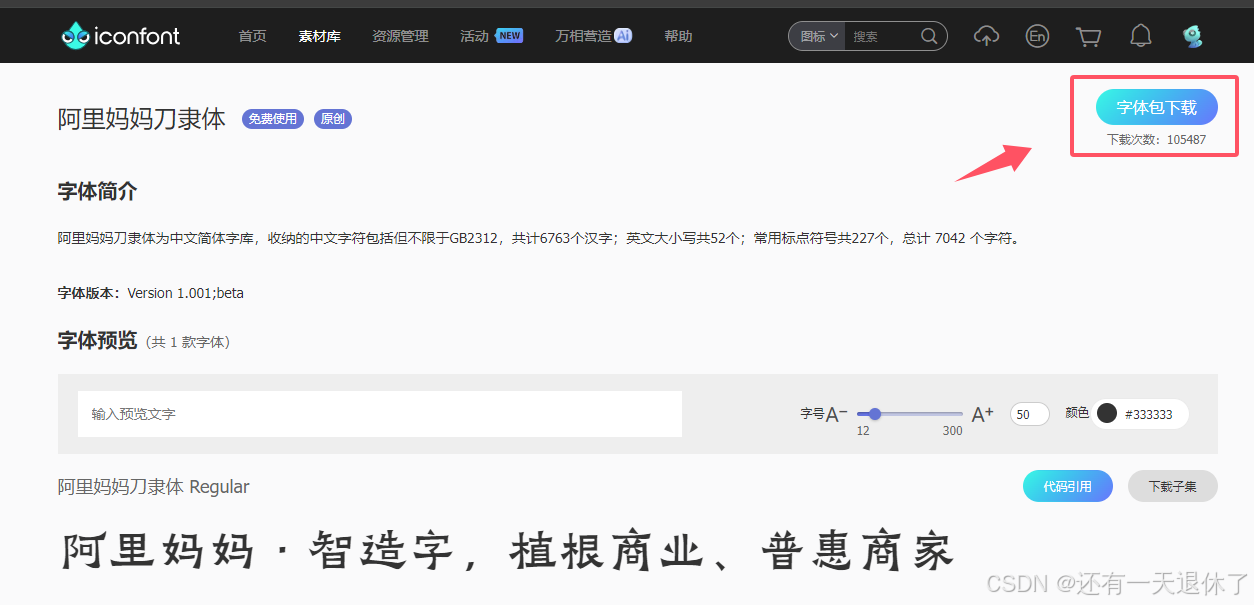The height and width of the screenshot is (605, 1254).
Task: Open notifications bell
Action: coord(1140,36)
